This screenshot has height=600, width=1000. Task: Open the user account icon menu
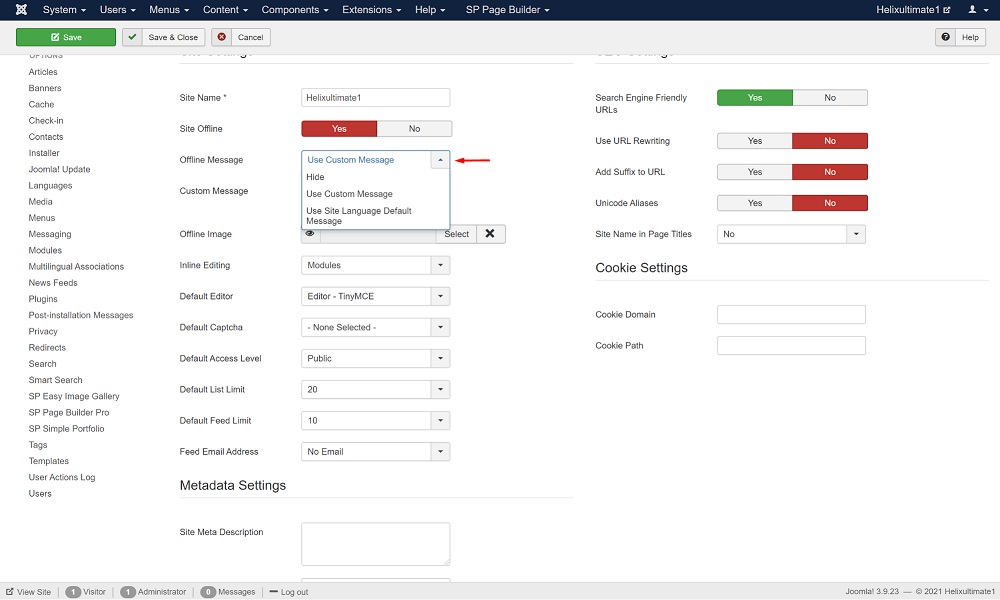(x=975, y=10)
